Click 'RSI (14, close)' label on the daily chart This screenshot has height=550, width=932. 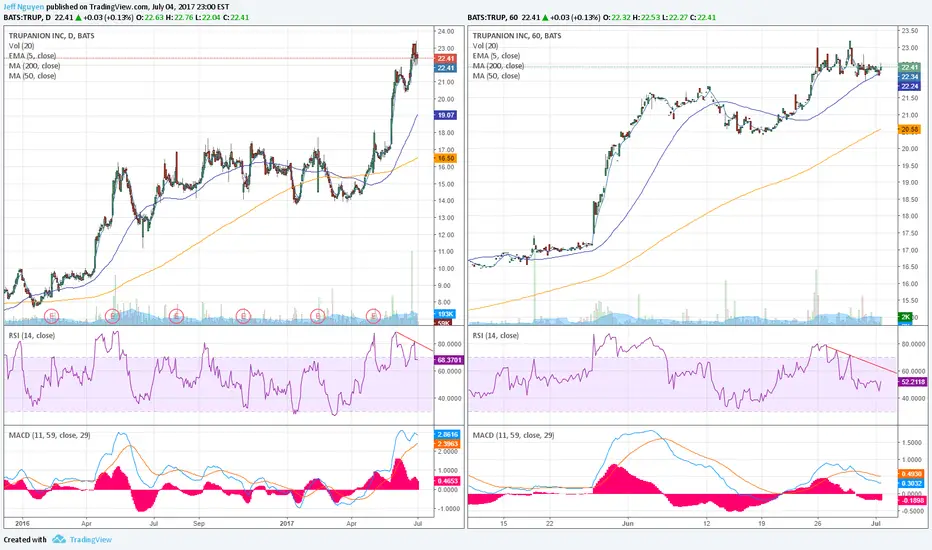tap(32, 336)
